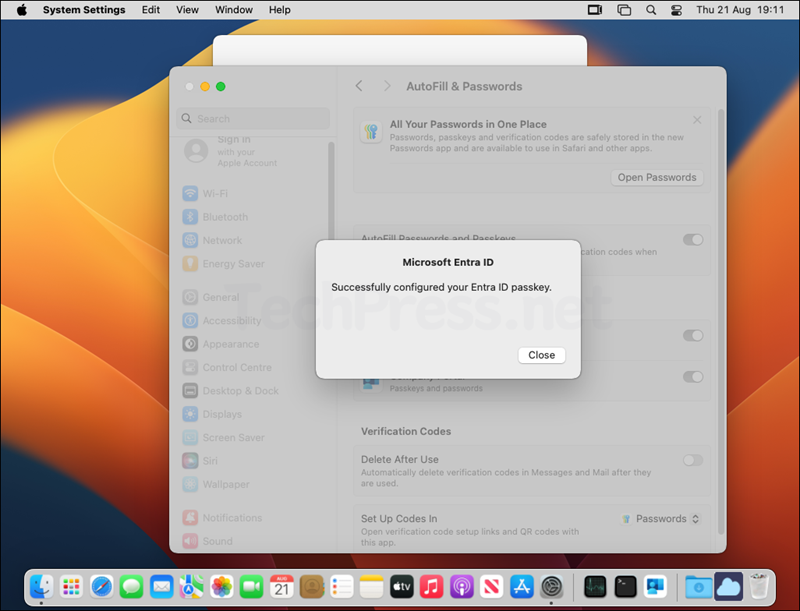Open Displays settings

pos(212,414)
